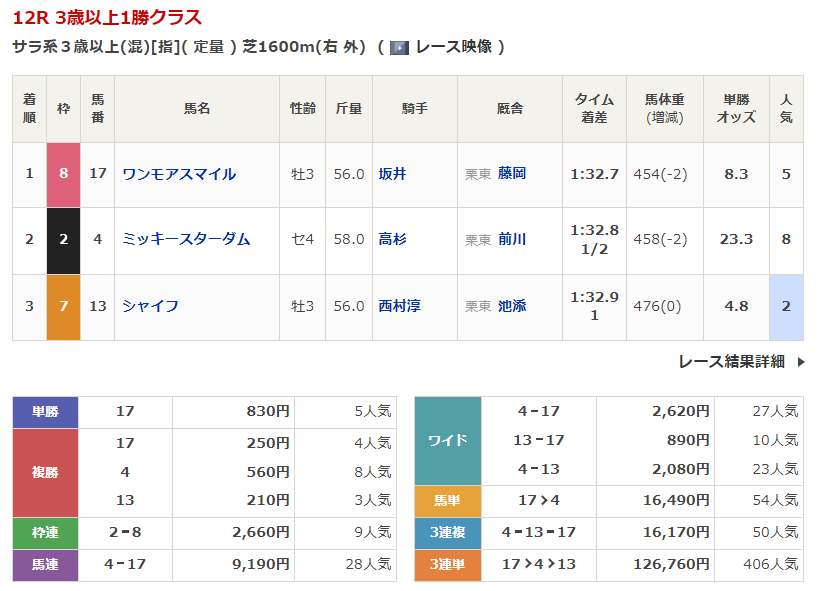This screenshot has height=591, width=818.
Task: Select the 3連単 payout label
Action: coord(447,565)
